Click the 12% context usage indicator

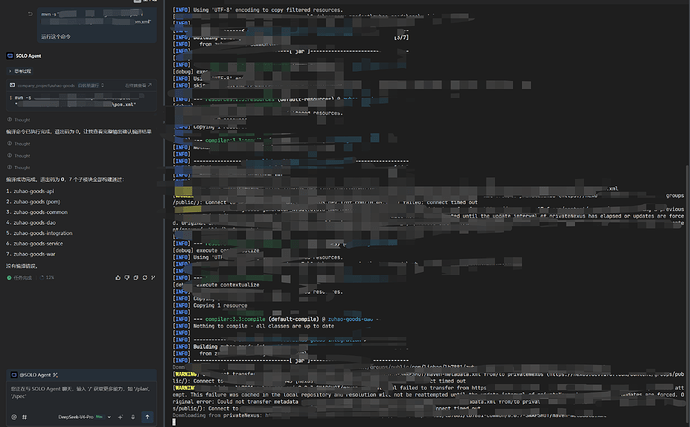click(x=47, y=278)
